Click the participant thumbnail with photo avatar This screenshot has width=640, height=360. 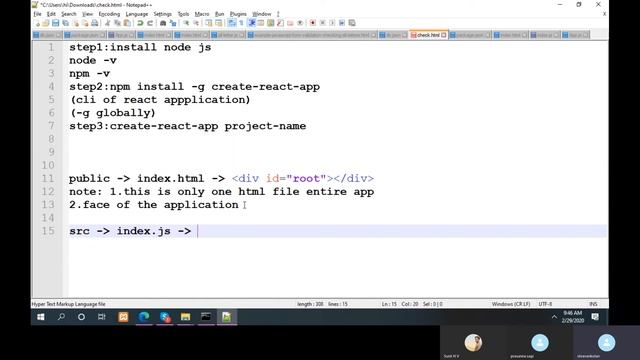click(473, 343)
